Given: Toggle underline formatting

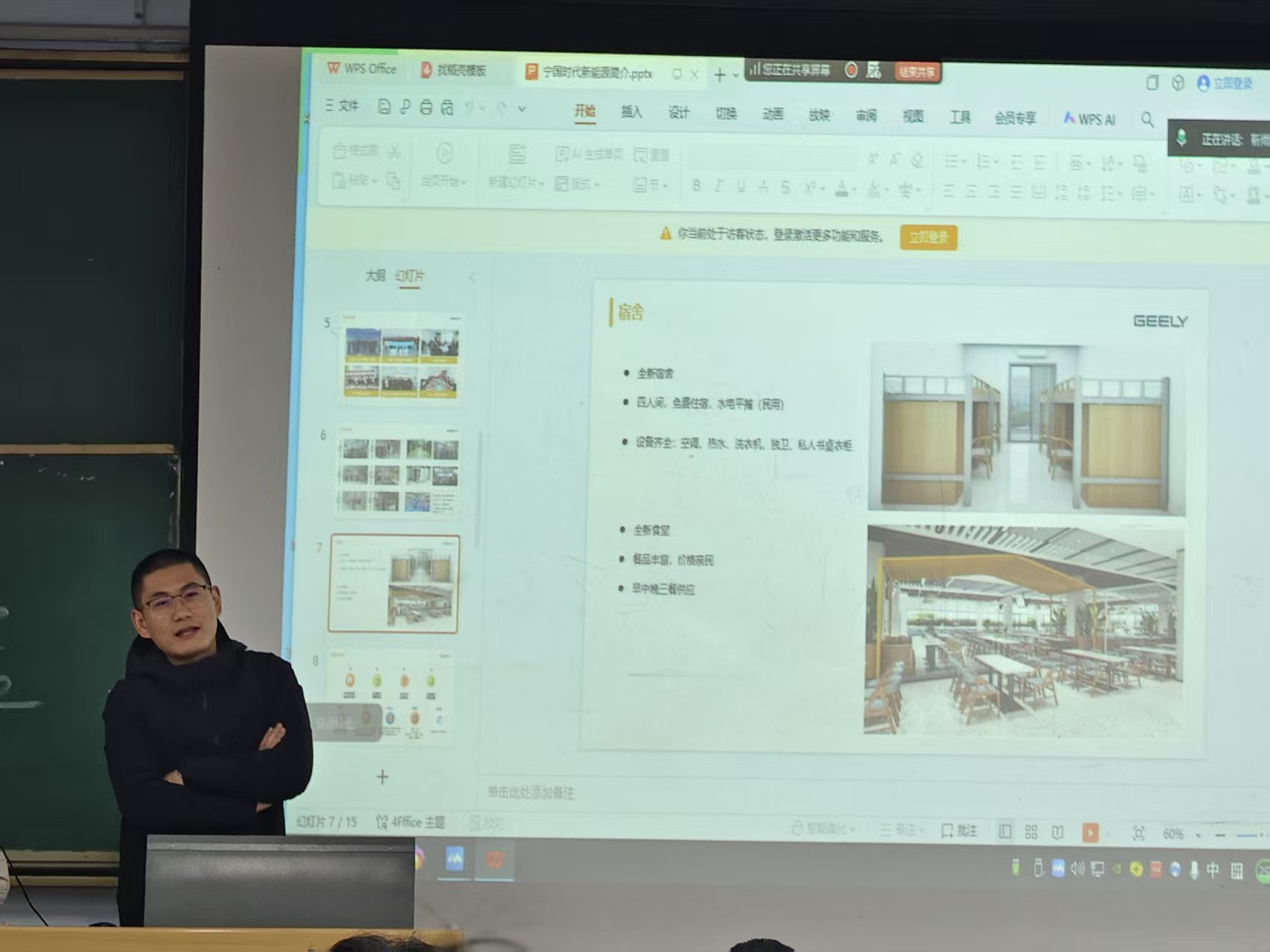Looking at the screenshot, I should pos(741,186).
